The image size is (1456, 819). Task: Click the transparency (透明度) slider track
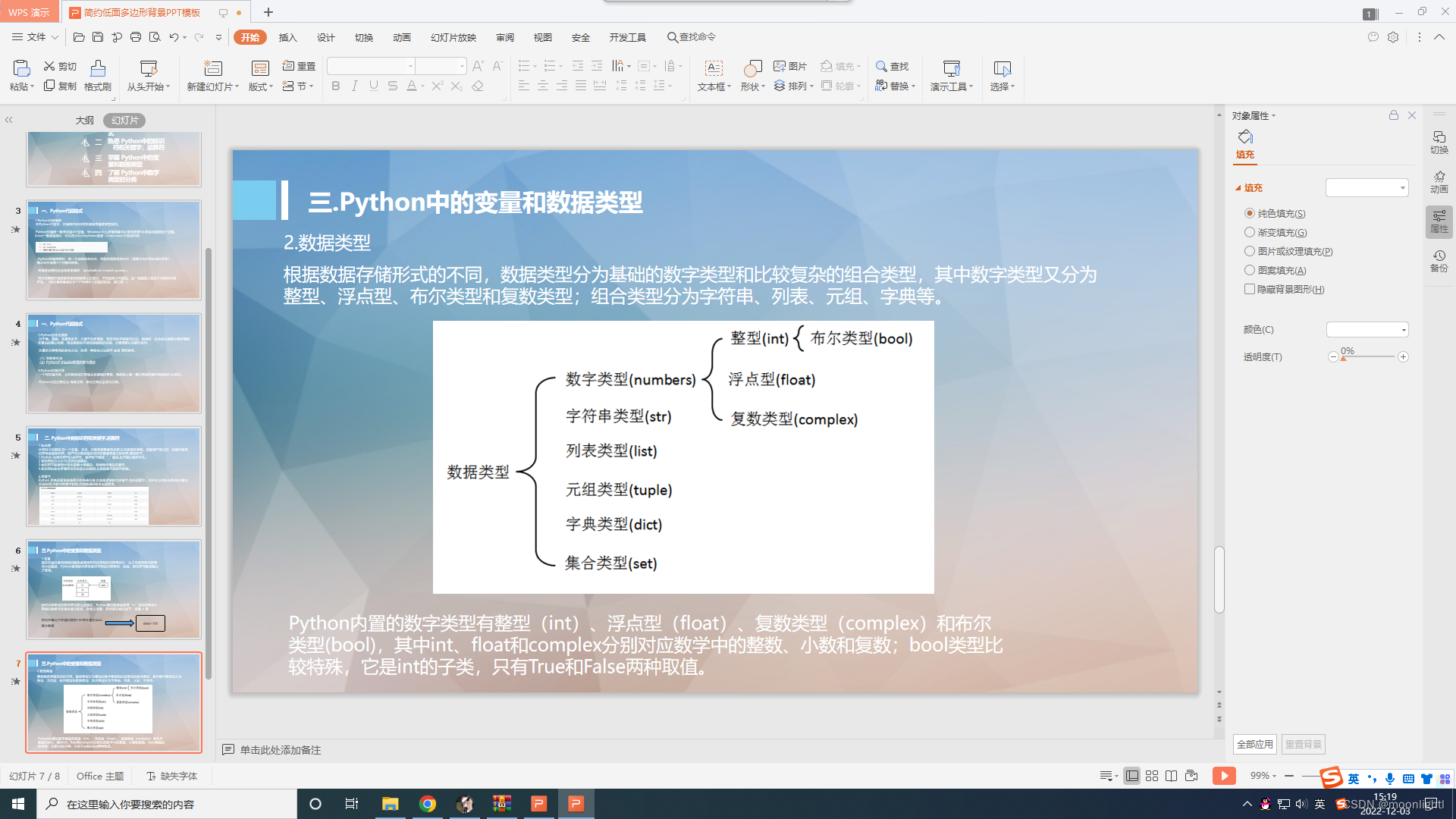(1368, 356)
